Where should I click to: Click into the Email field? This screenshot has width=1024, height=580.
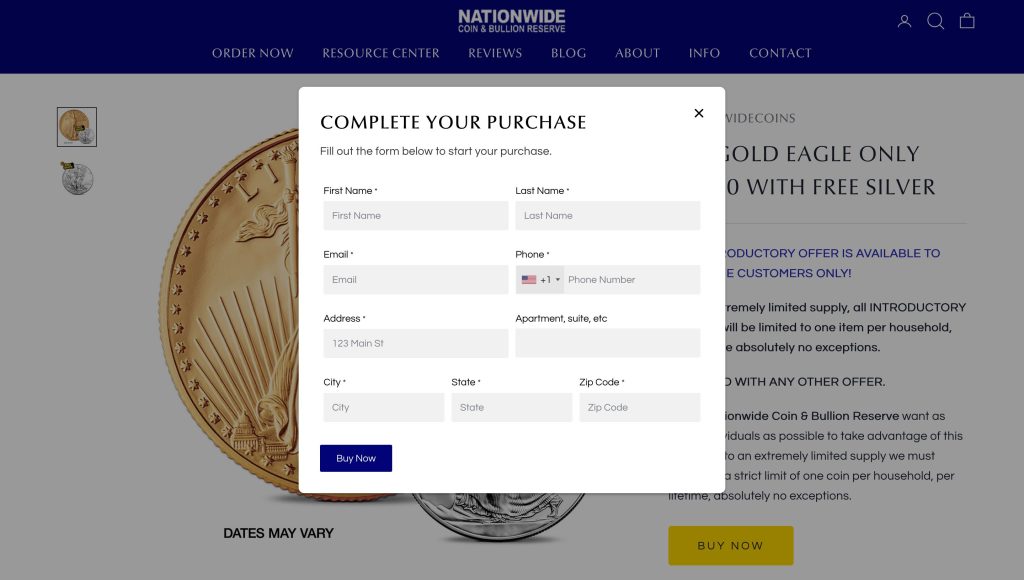415,280
